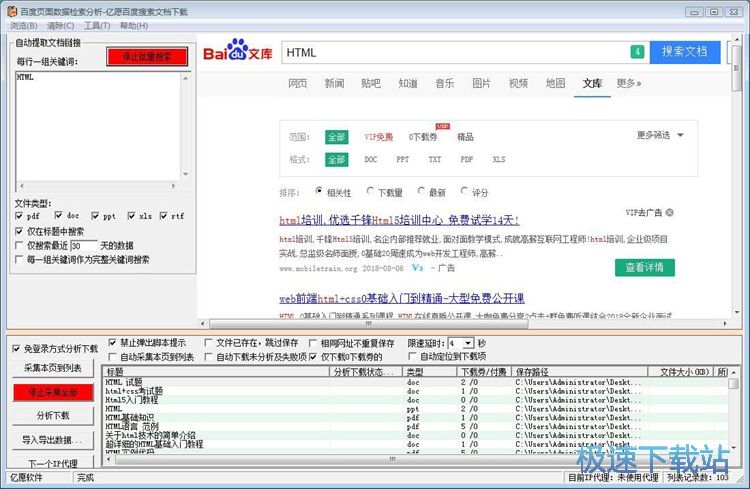Switch to the 音乐 tab

point(445,83)
